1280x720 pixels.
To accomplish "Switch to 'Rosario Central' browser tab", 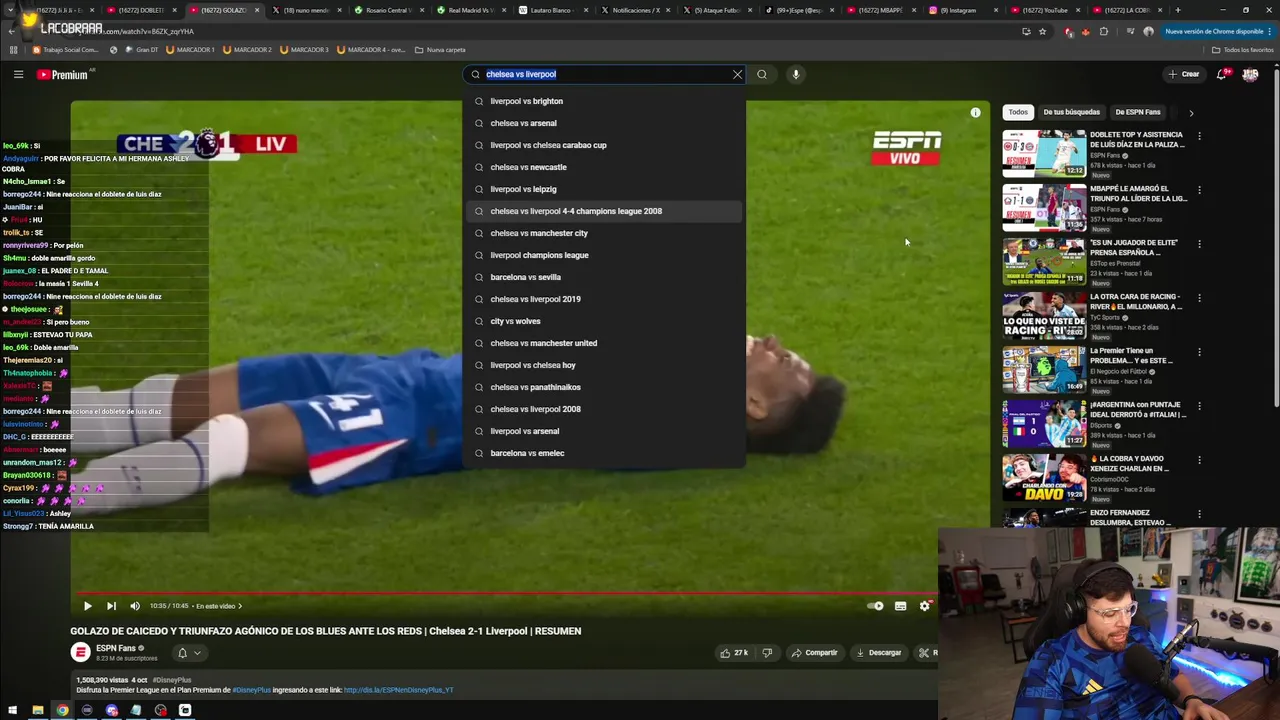I will click(x=388, y=10).
